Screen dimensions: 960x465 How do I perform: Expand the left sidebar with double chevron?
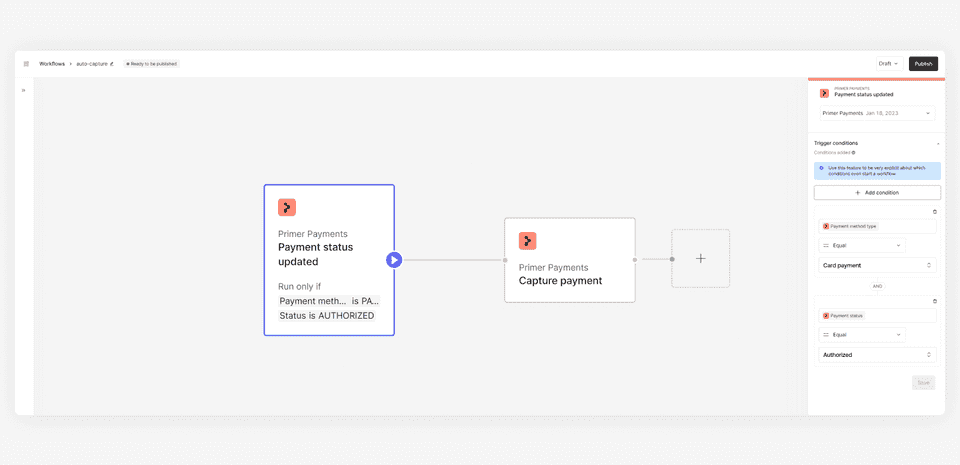point(24,90)
